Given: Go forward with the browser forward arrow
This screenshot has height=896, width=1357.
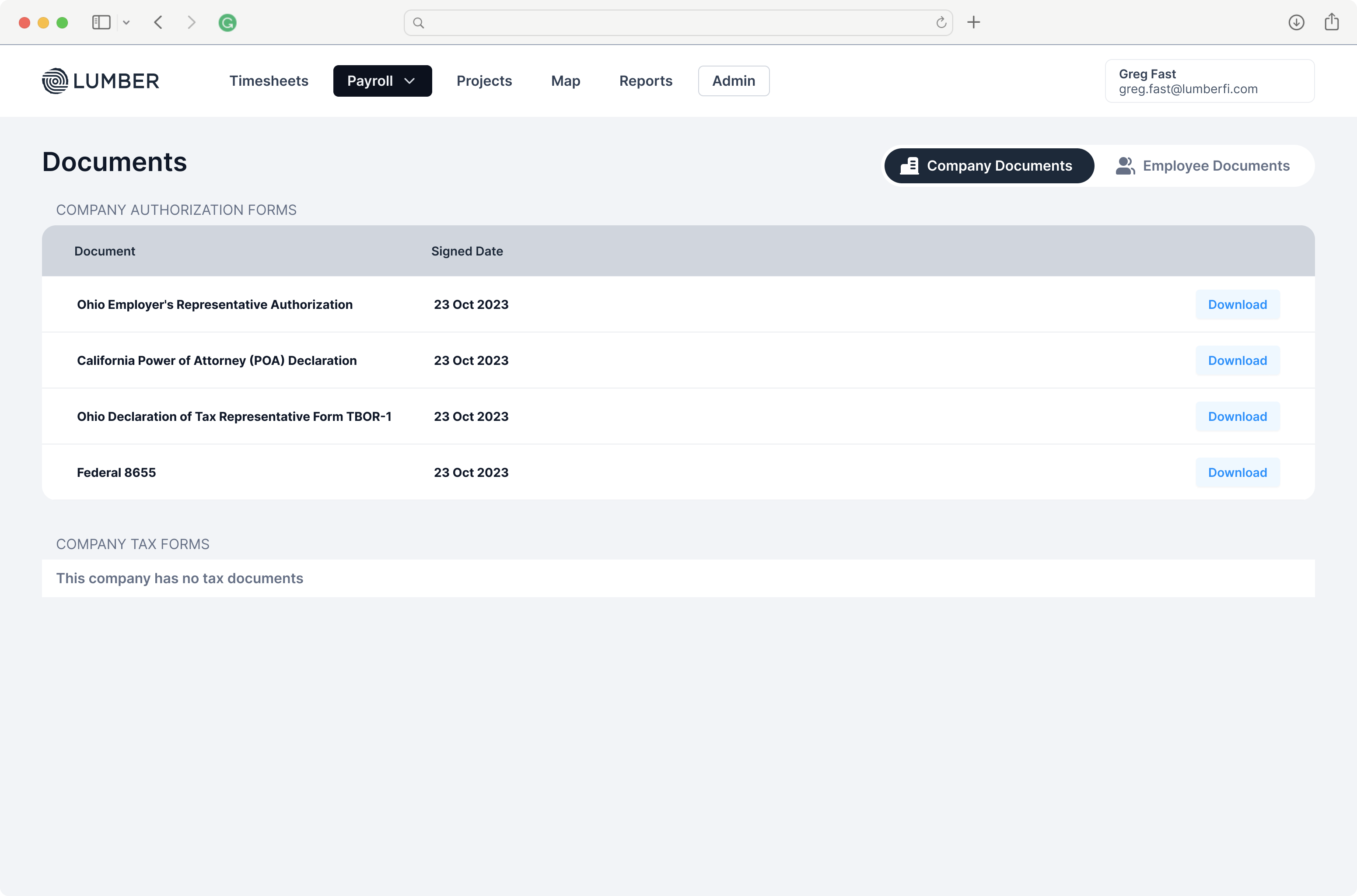Looking at the screenshot, I should click(x=192, y=22).
